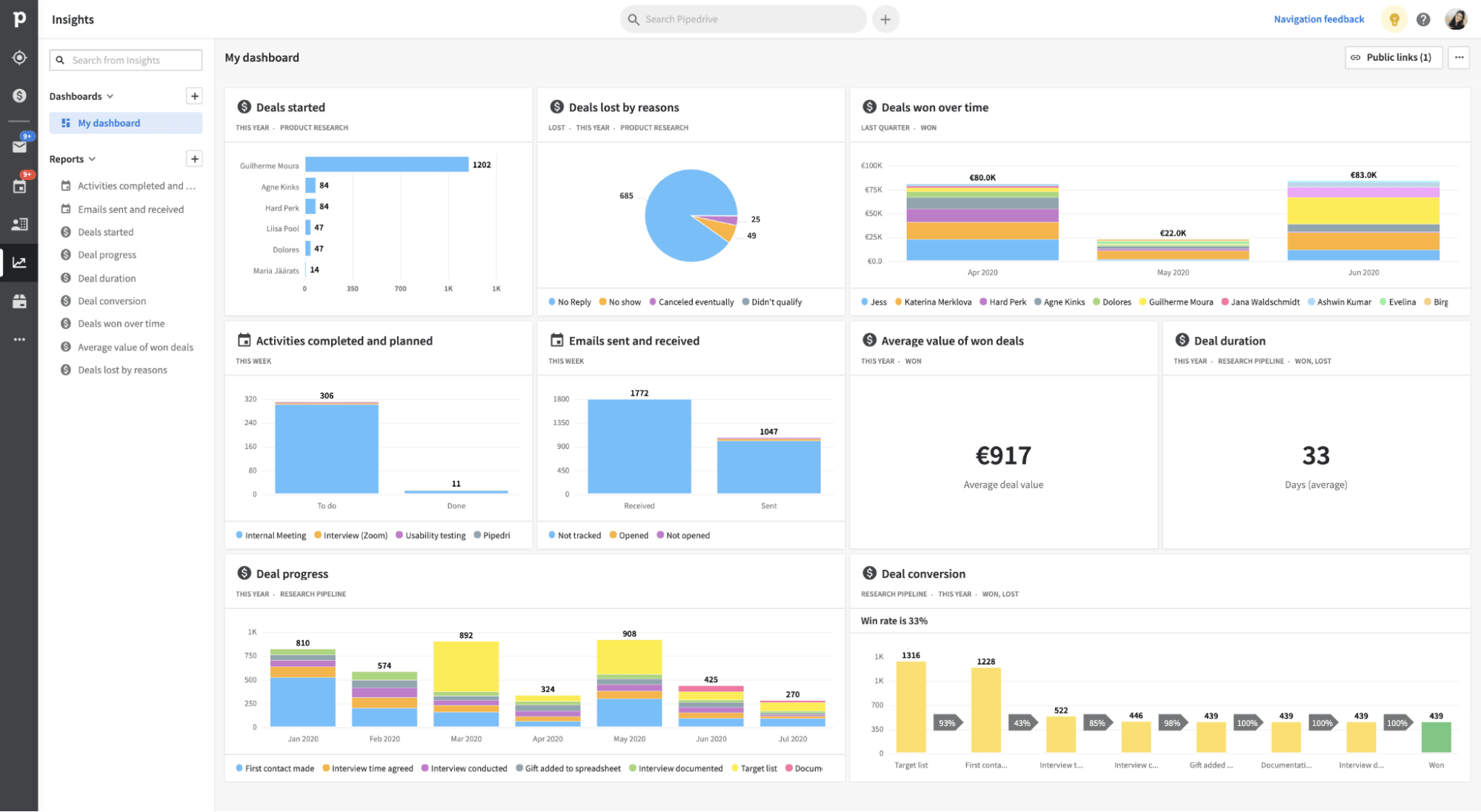Viewport: 1481px width, 812px height.
Task: Select the tip lightbulb icon top right
Action: click(1394, 19)
